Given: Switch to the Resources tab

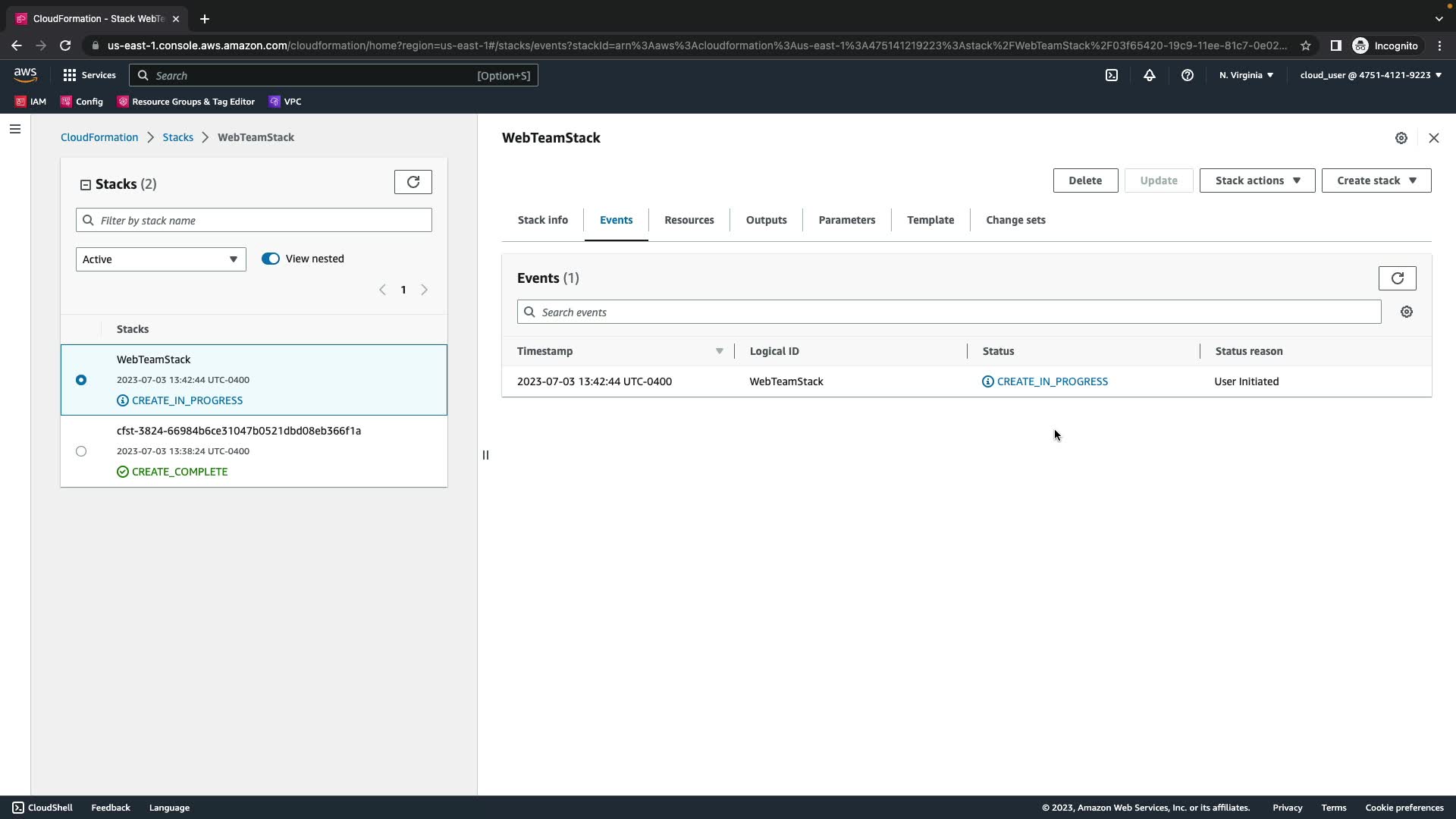Looking at the screenshot, I should click(x=689, y=220).
